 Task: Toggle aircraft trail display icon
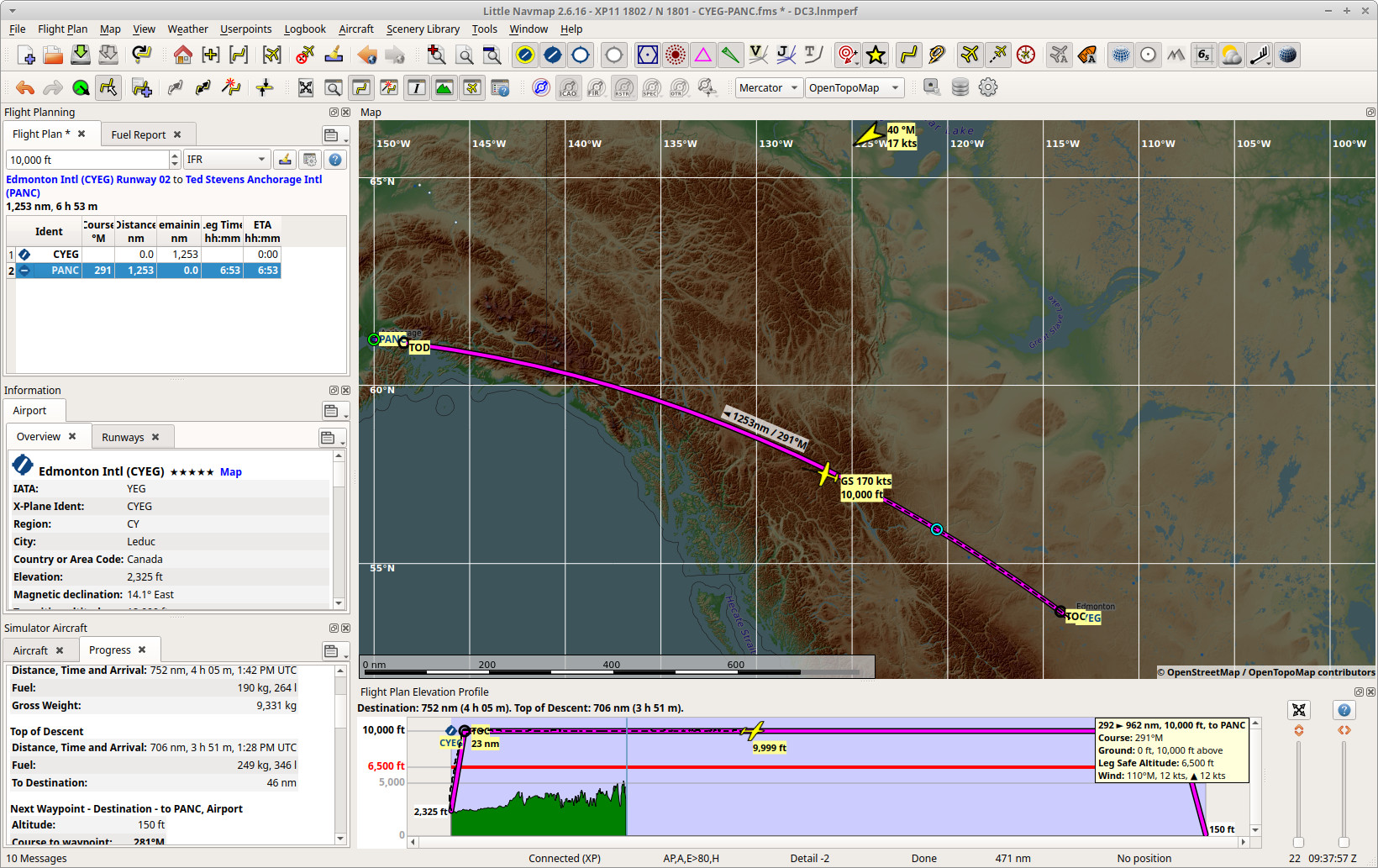click(x=998, y=55)
